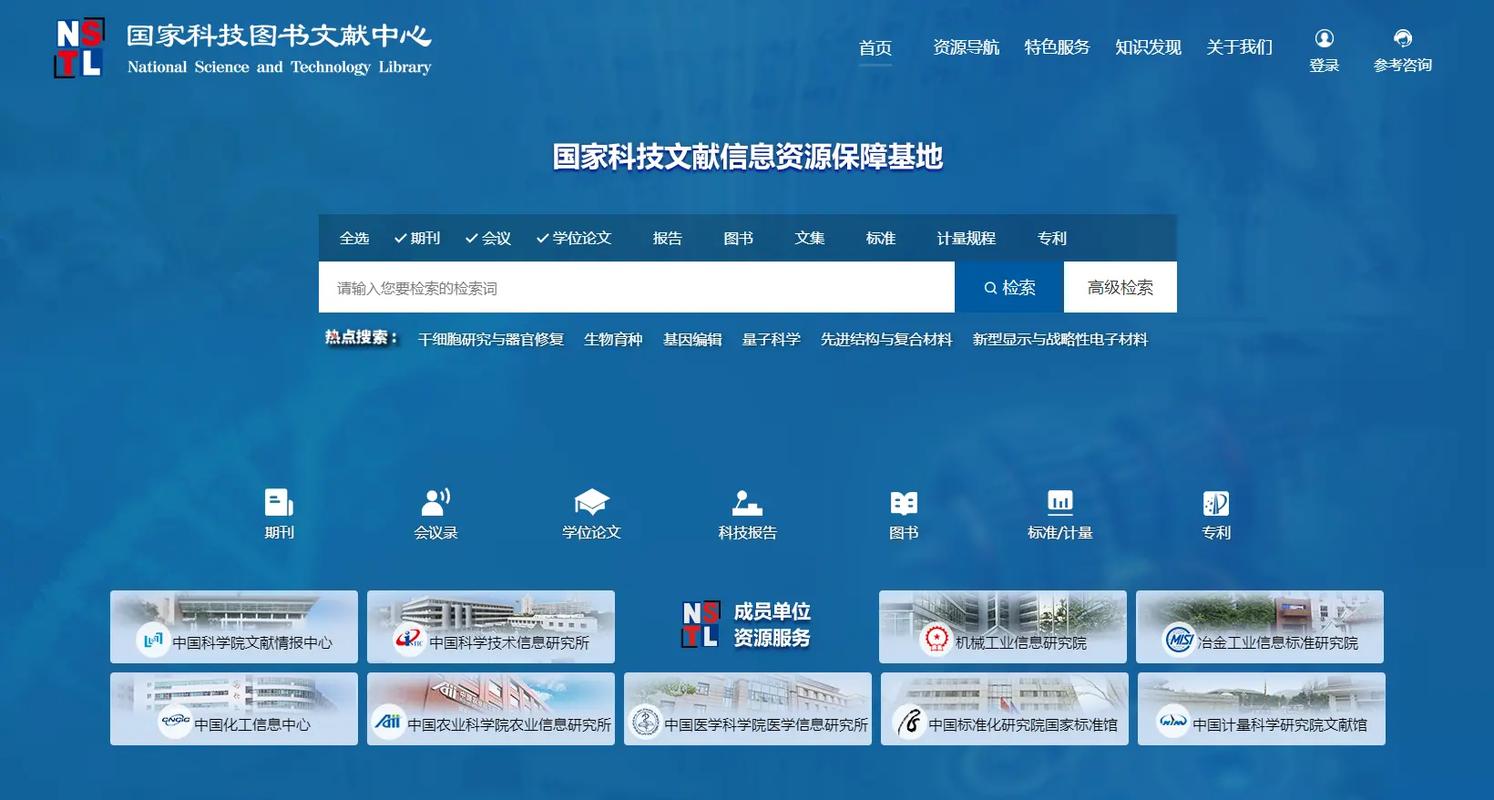Click the 国家科技图书文献中心 title text
1494x800 pixels.
pos(279,36)
